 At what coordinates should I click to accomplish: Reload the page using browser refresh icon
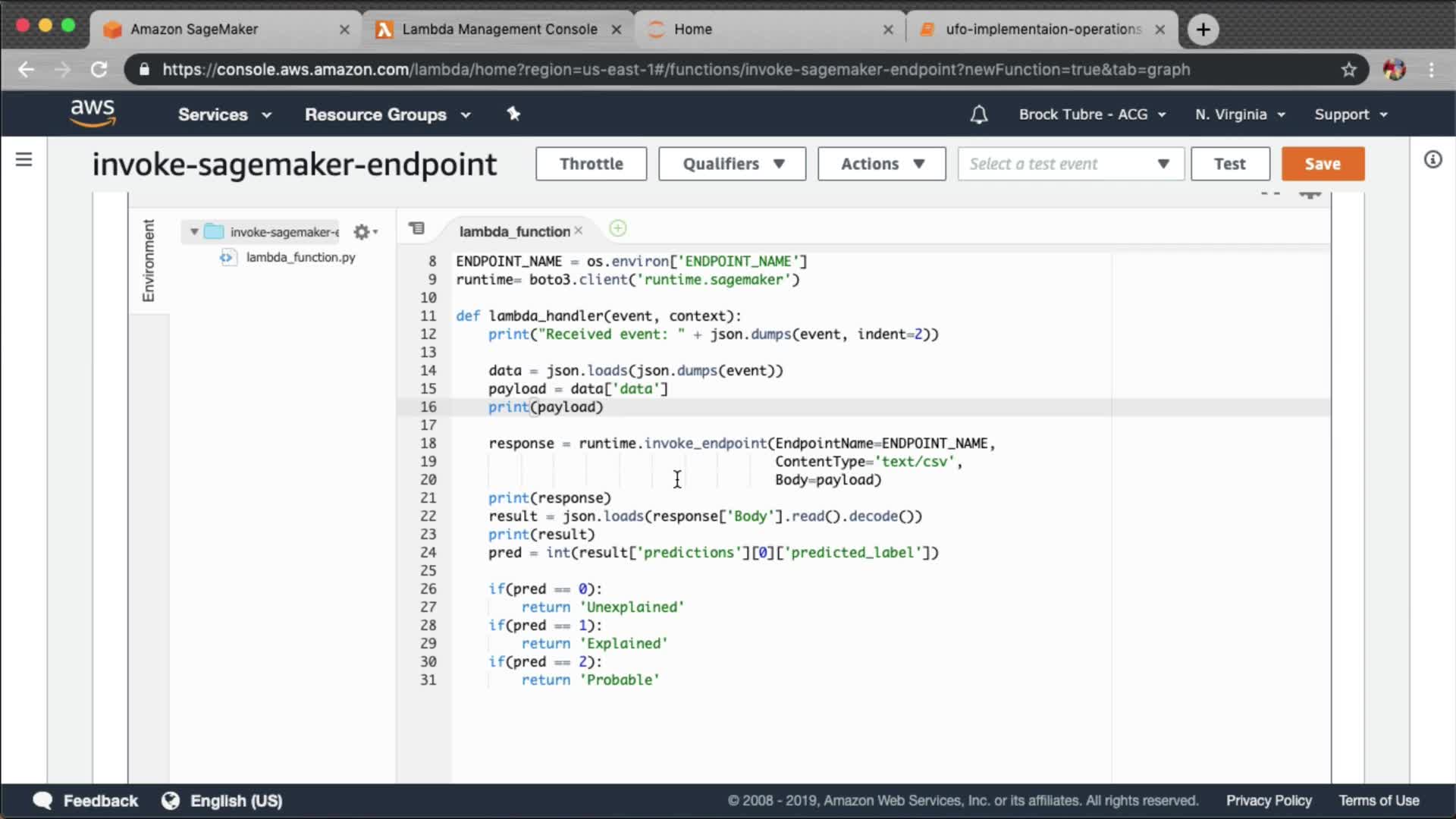(99, 70)
